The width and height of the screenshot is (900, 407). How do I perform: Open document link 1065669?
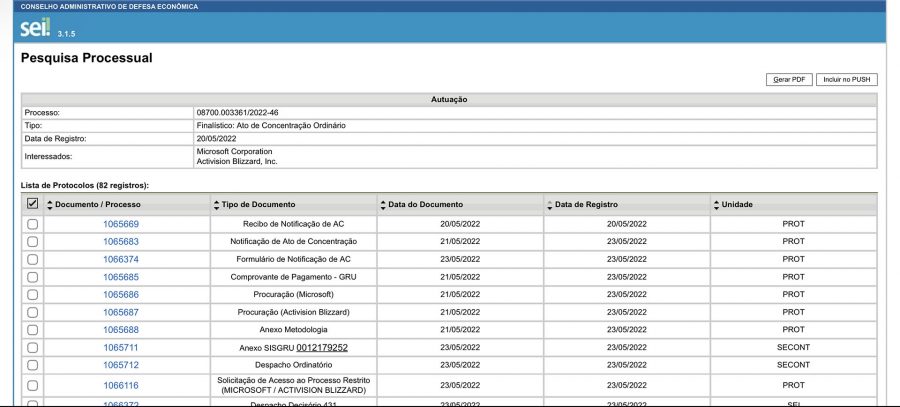click(121, 224)
